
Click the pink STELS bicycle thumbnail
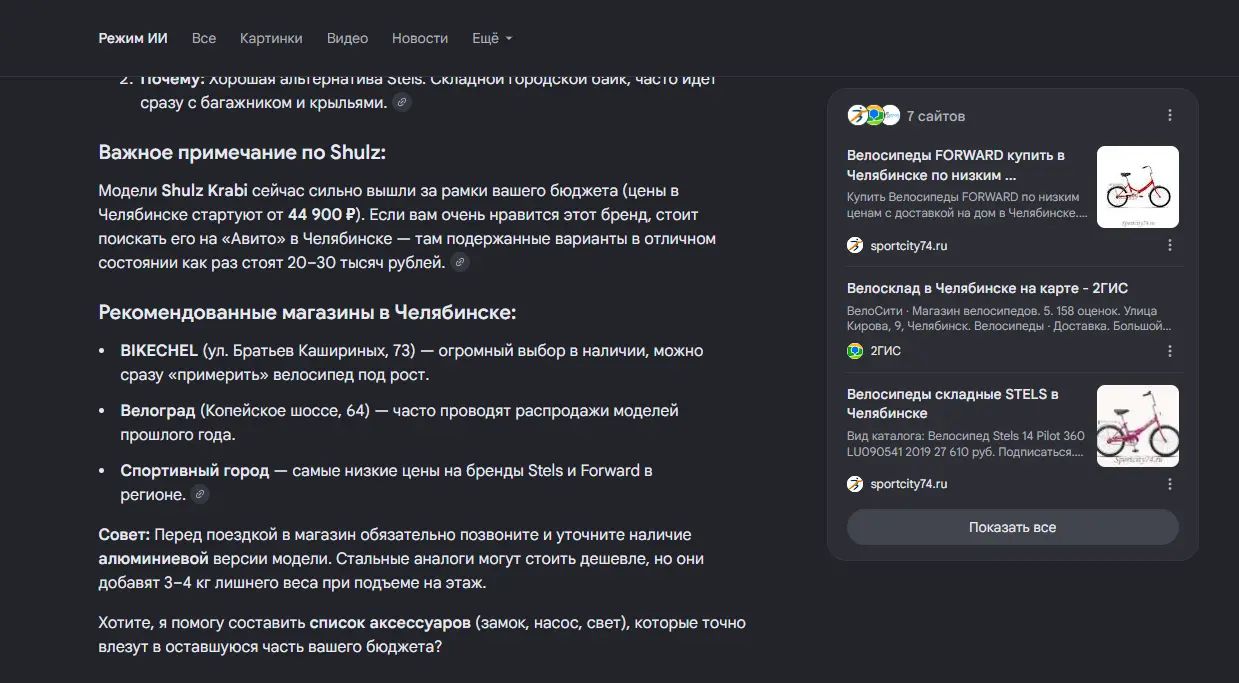(x=1138, y=426)
